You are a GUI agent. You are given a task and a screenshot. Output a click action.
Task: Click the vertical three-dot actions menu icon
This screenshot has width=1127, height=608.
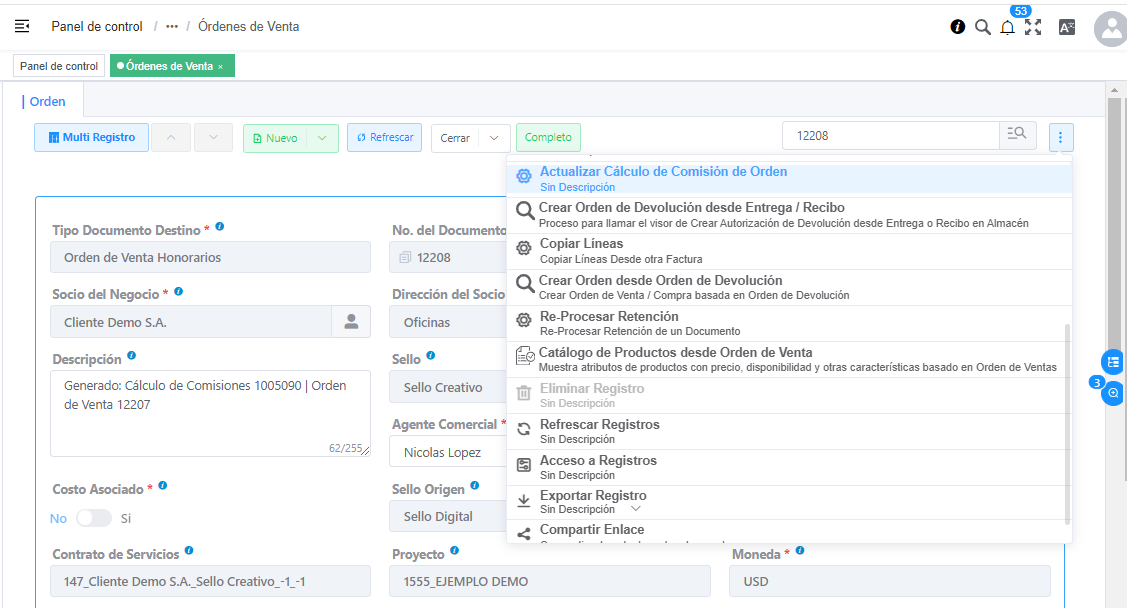1061,137
